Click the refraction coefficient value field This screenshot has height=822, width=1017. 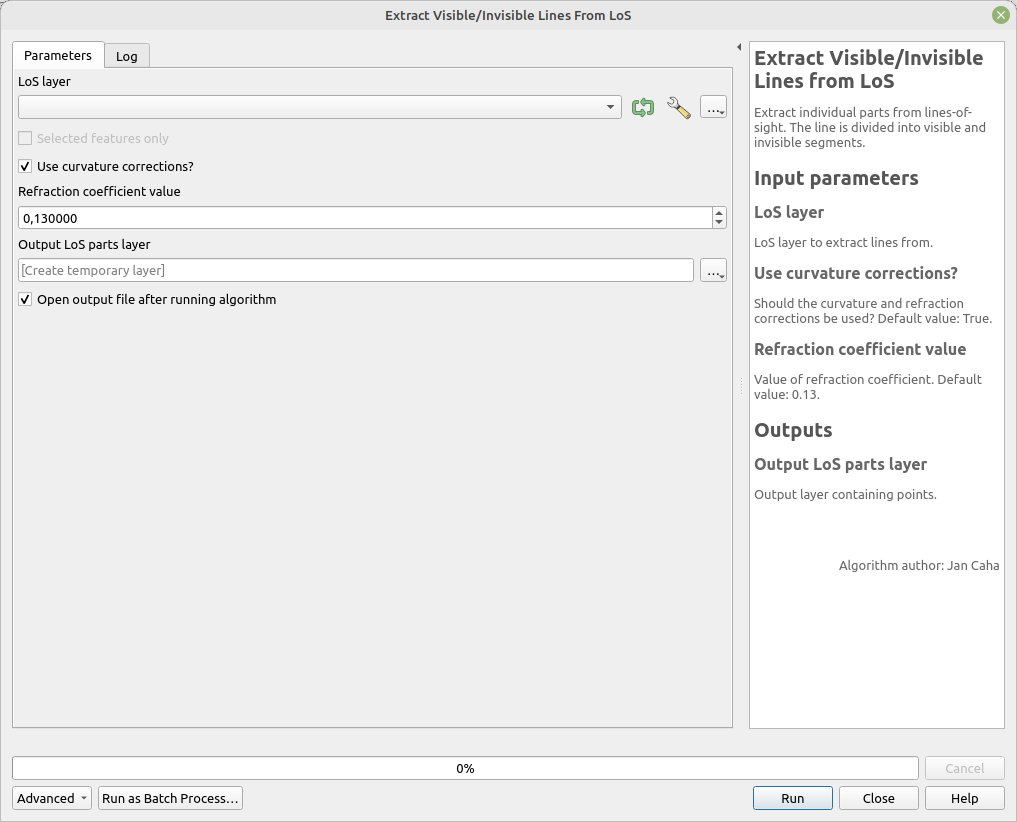click(x=360, y=217)
